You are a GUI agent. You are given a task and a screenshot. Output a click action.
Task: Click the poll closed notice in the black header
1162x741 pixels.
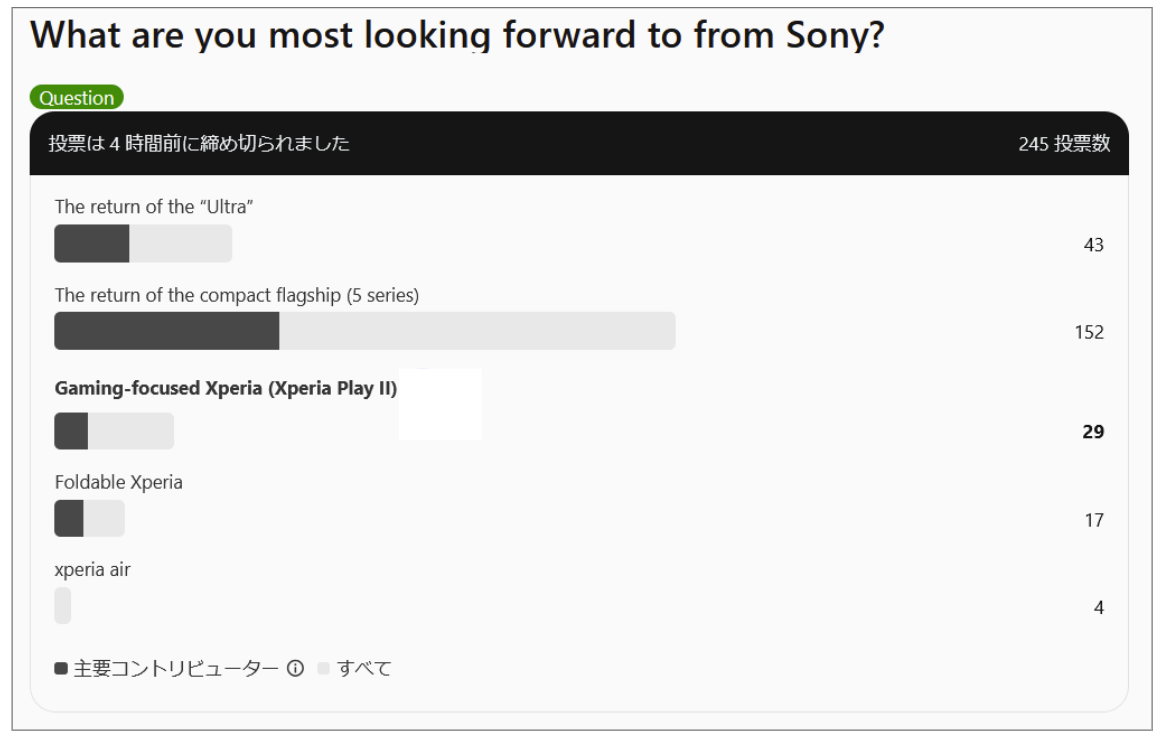coord(199,143)
